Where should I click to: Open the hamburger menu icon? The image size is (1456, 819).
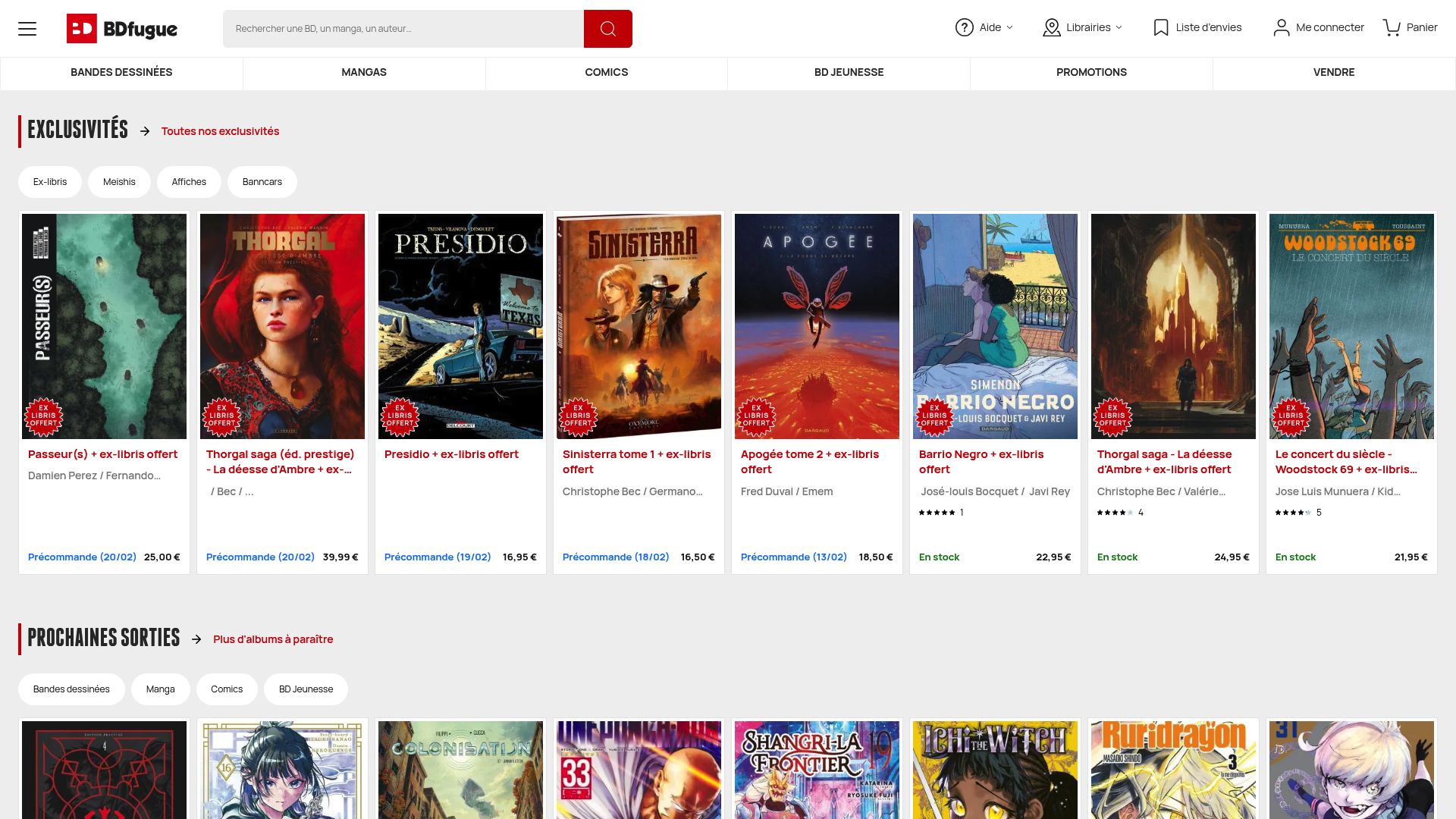[x=27, y=29]
